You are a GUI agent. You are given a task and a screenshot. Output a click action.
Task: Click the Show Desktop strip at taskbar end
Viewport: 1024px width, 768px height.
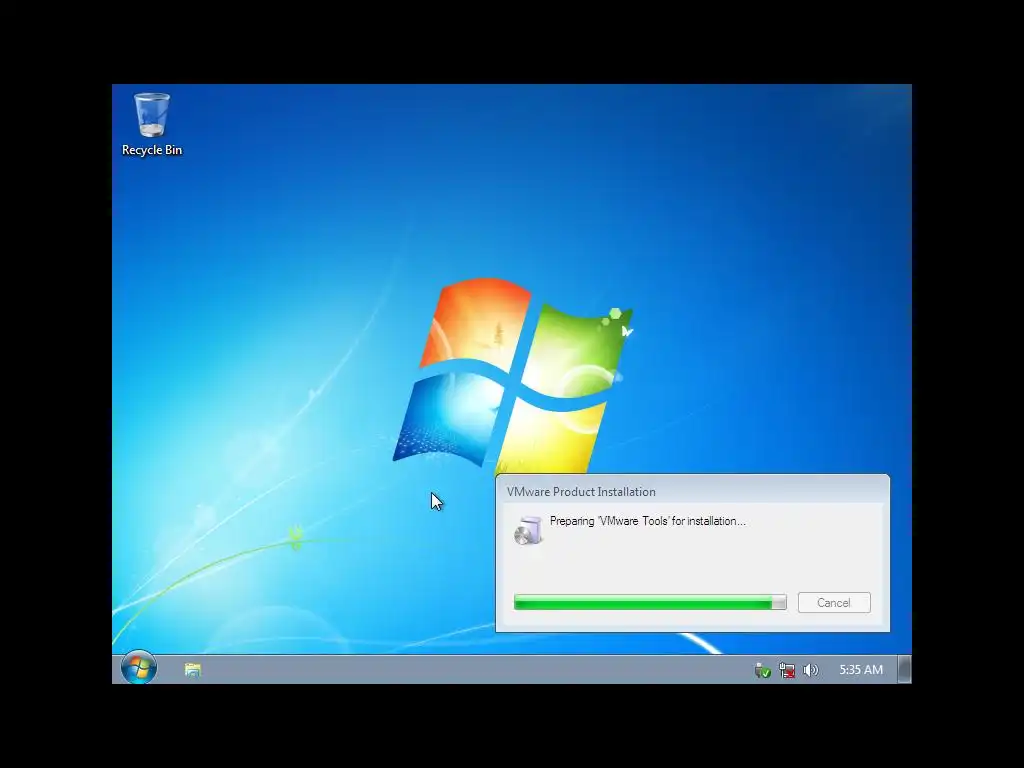click(x=904, y=669)
